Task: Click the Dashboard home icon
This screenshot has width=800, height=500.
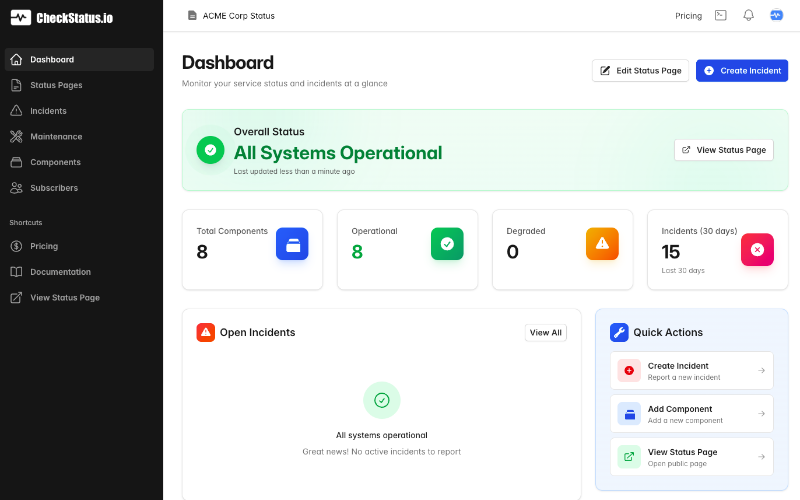Action: point(16,59)
